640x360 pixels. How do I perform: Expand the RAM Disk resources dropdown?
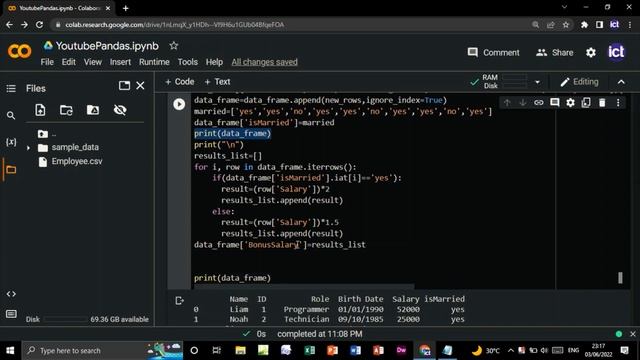[x=538, y=82]
